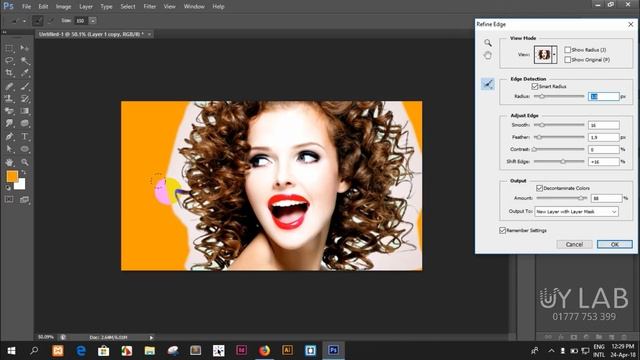Uncheck the Smart Radius checkbox

coord(535,87)
